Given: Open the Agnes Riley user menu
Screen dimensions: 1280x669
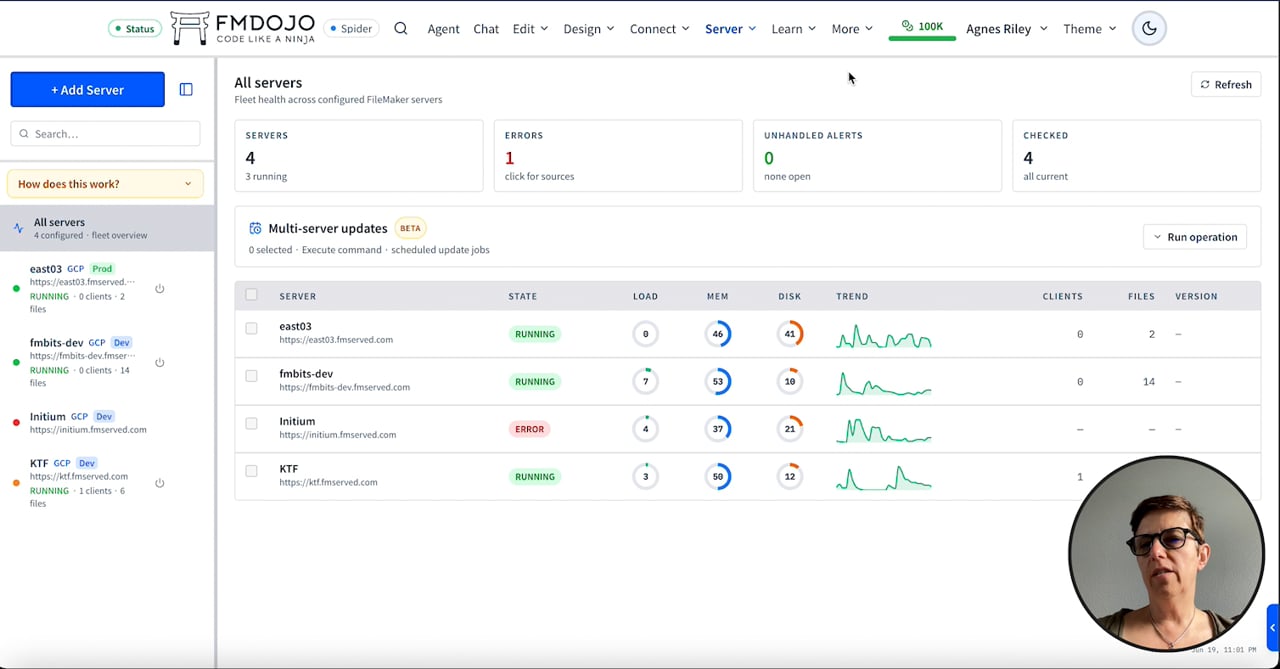Looking at the screenshot, I should (1007, 28).
